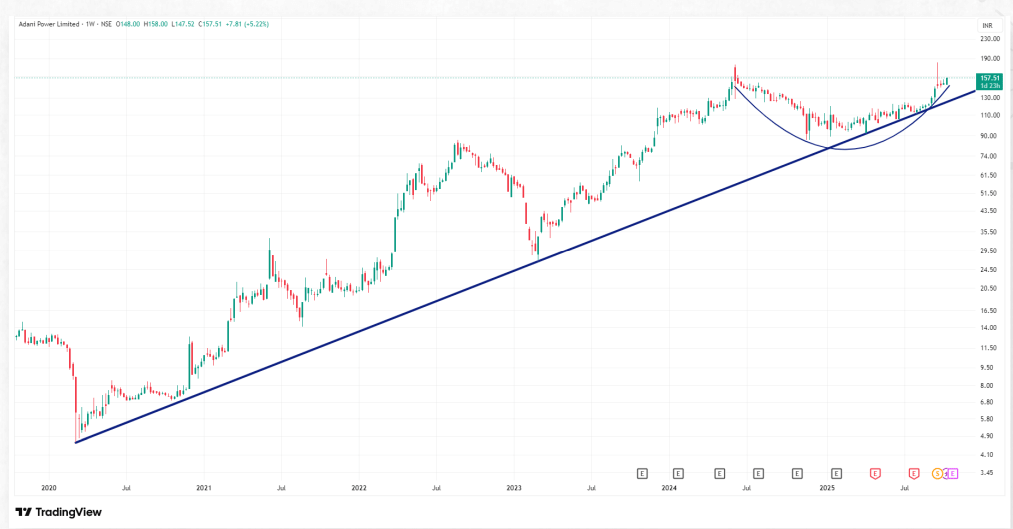1013x529 pixels.
Task: Open the purple E upcoming earnings marker
Action: pos(953,473)
